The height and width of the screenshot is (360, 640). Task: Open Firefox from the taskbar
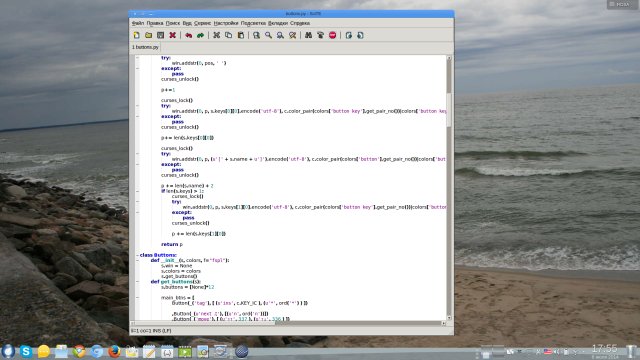pos(114,351)
